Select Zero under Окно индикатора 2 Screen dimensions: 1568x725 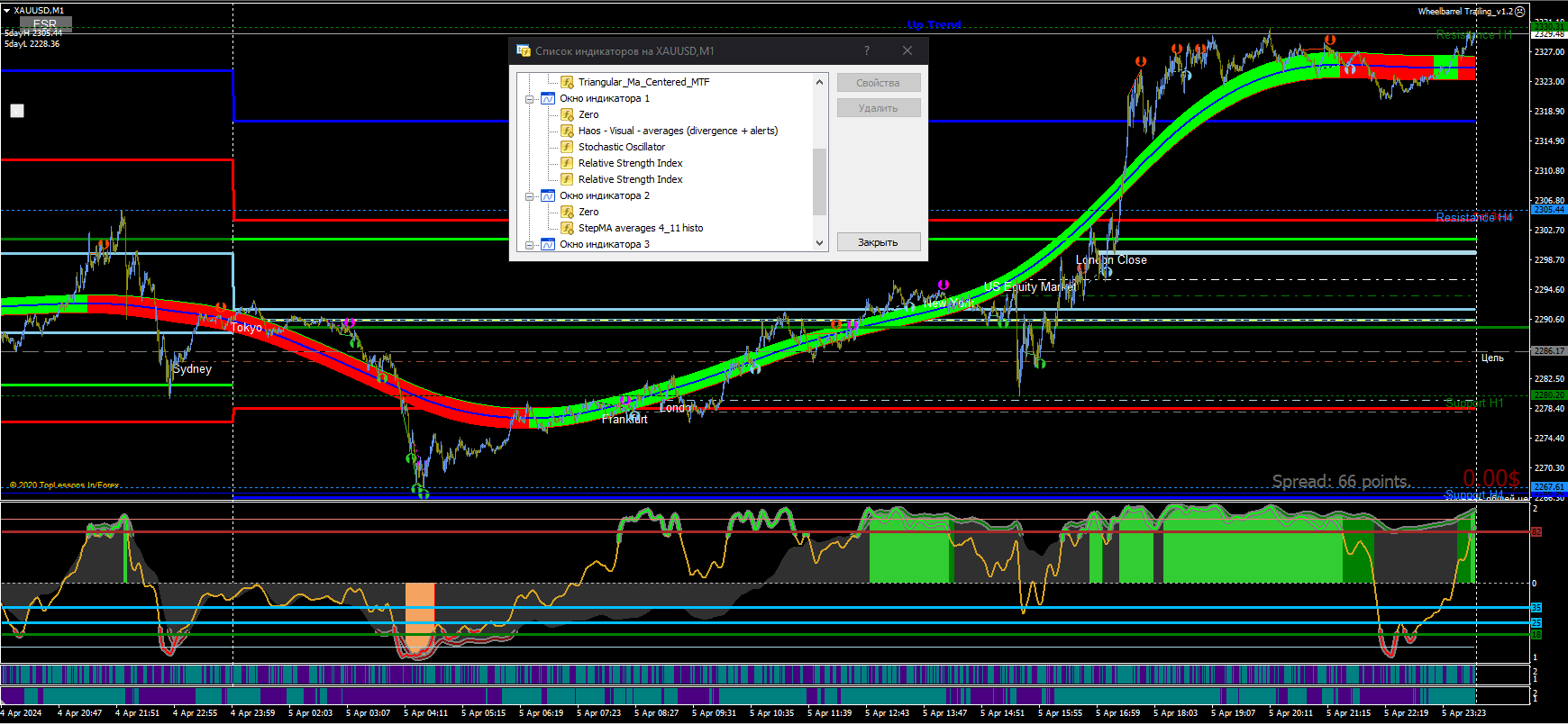click(x=588, y=212)
